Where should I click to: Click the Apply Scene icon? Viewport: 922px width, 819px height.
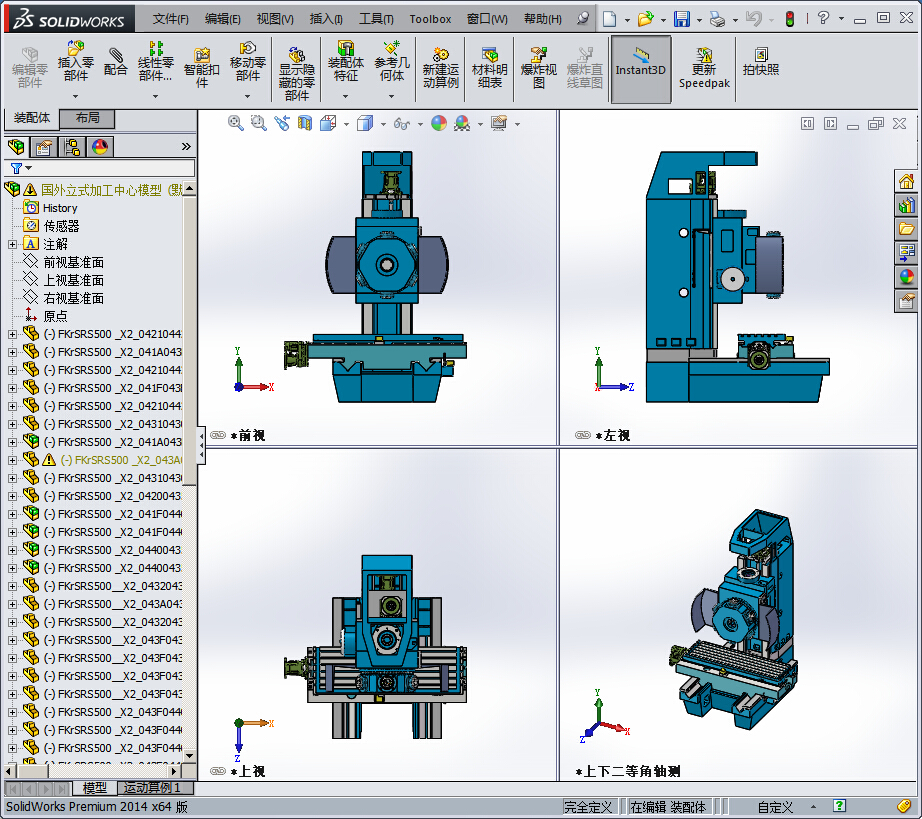pyautogui.click(x=462, y=123)
